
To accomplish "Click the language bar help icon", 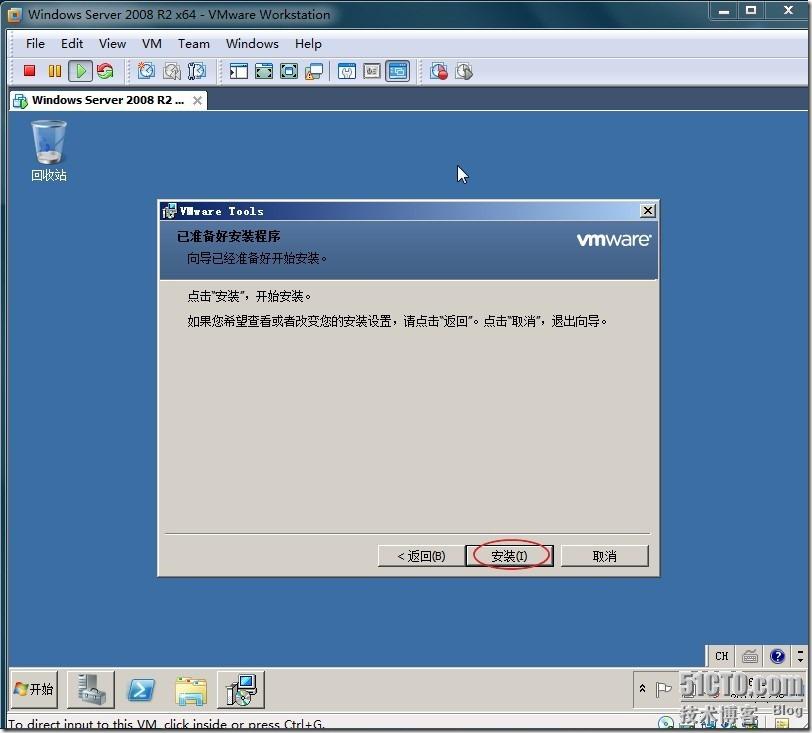I will (x=777, y=656).
